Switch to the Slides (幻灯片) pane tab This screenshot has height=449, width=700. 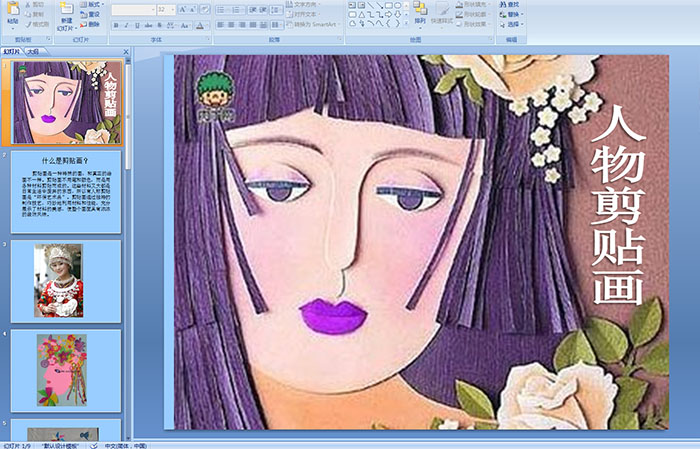click(12, 52)
